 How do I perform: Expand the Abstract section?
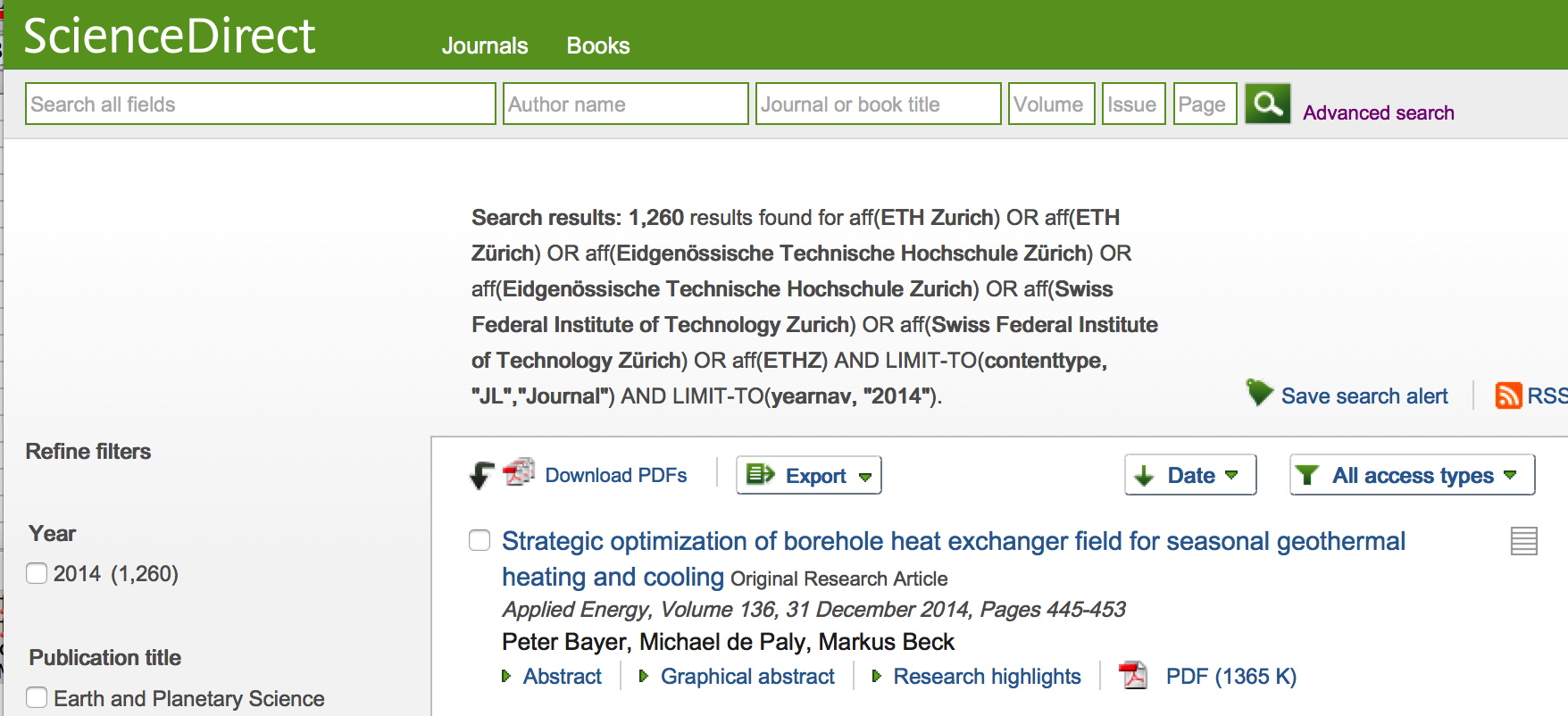562,677
